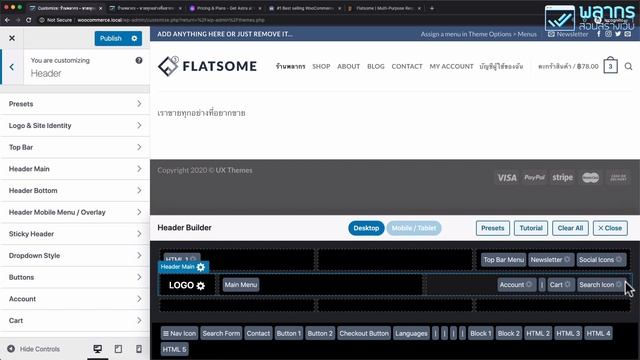The height and width of the screenshot is (360, 640).
Task: Open the MY ACCOUNT menu item
Action: [x=451, y=66]
